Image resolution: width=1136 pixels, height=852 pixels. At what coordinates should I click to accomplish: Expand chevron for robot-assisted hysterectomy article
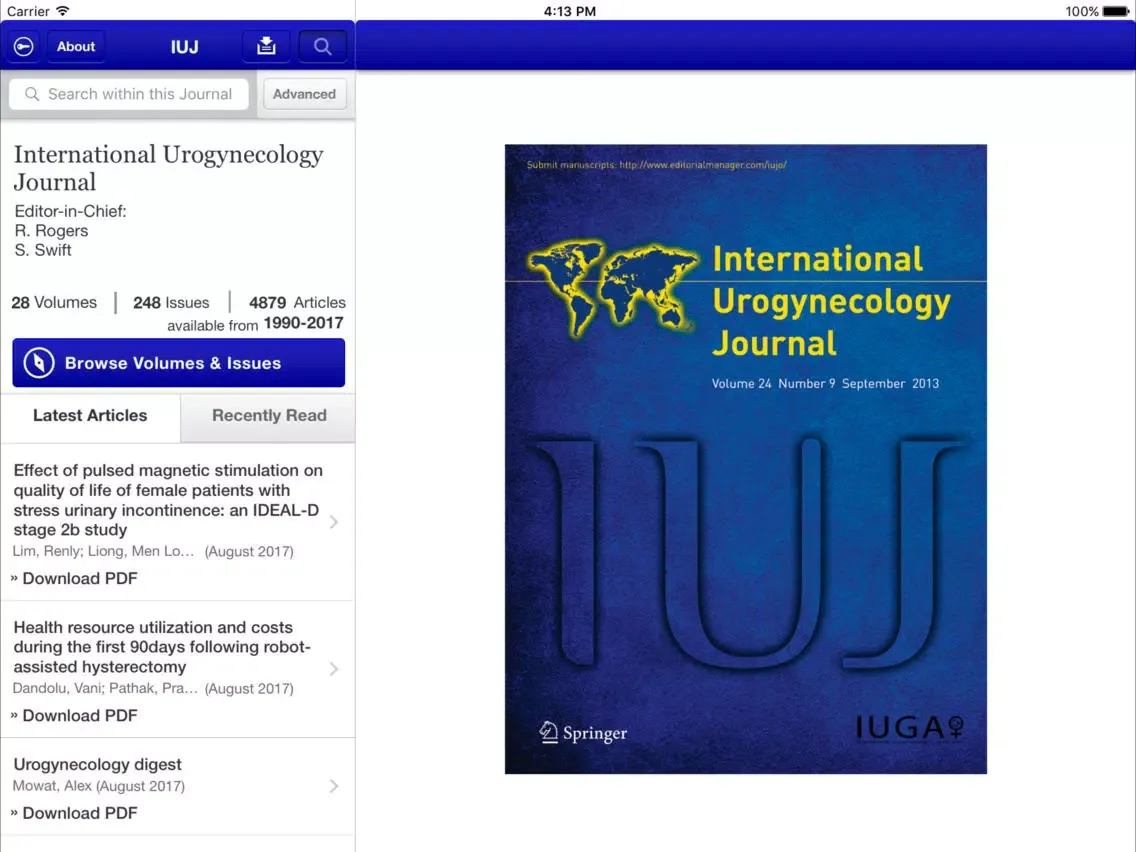pyautogui.click(x=334, y=669)
